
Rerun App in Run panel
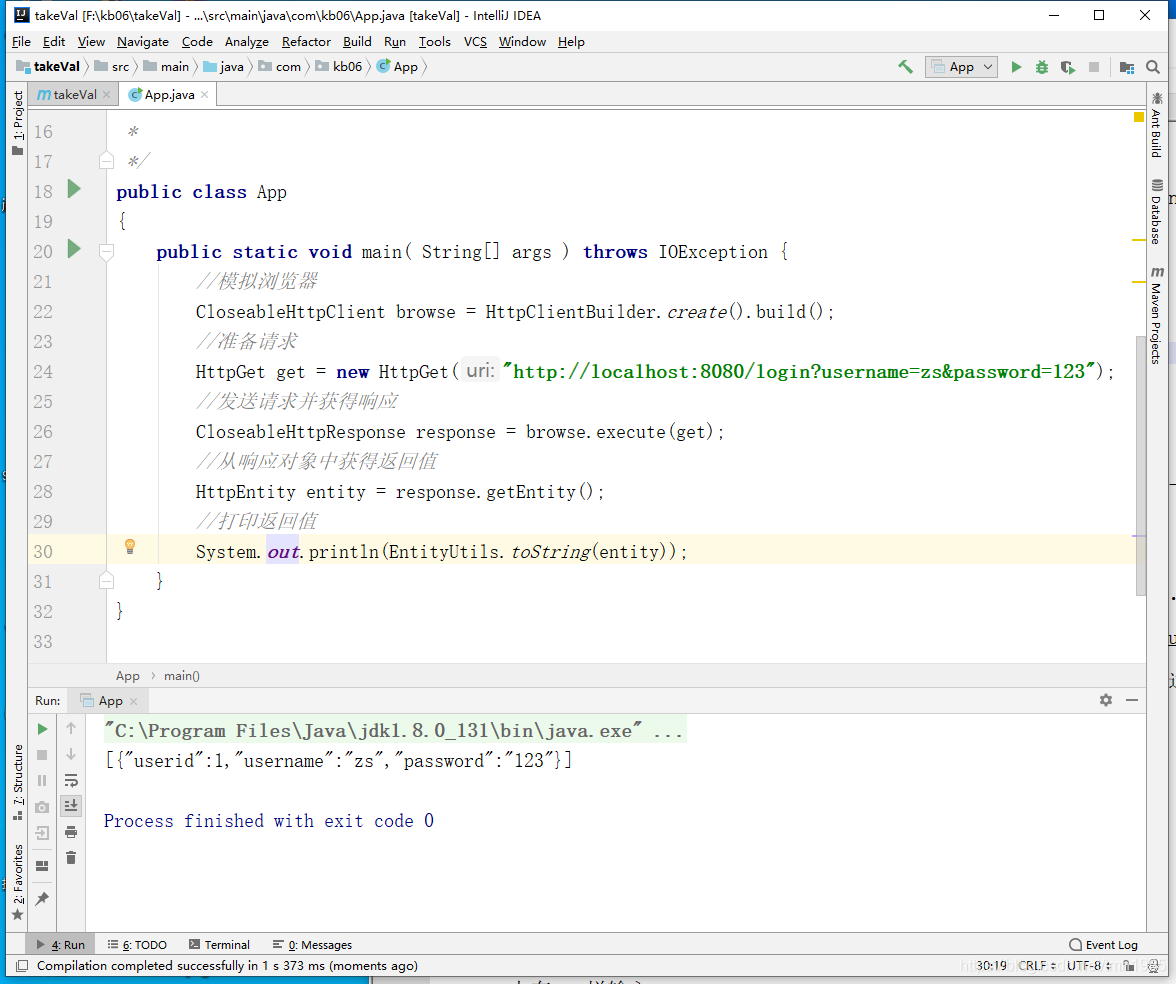[42, 728]
